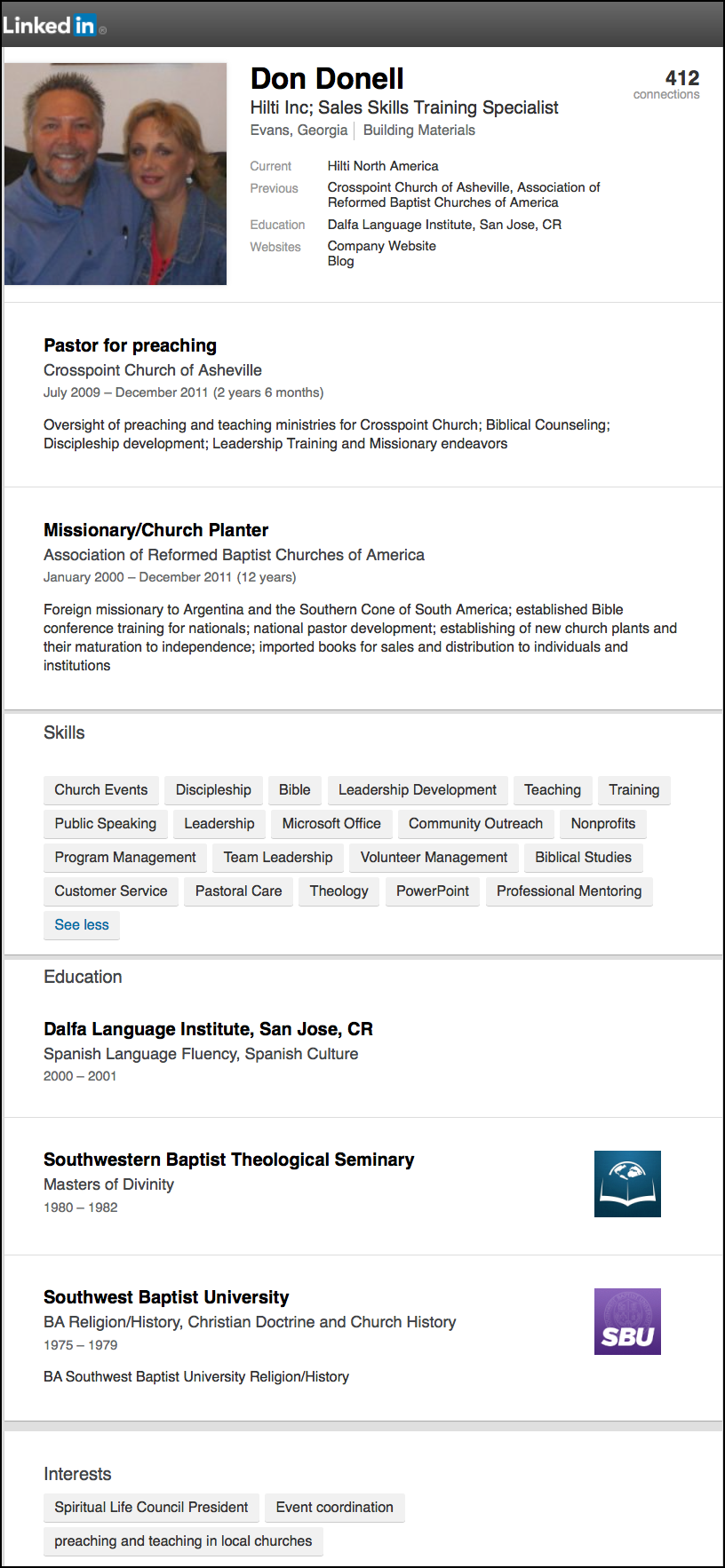Click Southwest Baptist University heading

coord(166,1297)
